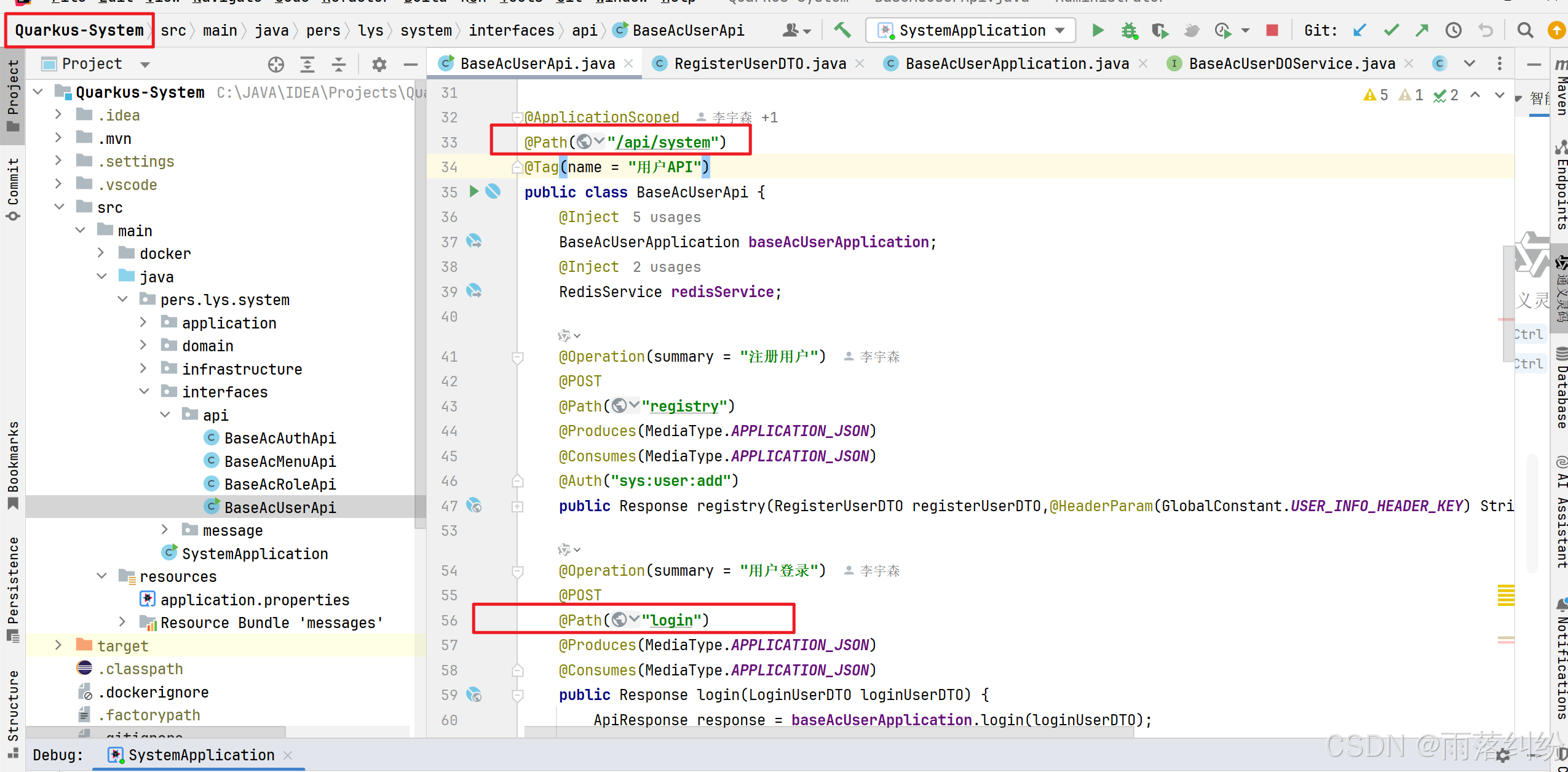This screenshot has width=1568, height=772.
Task: Click Quarkus-System breadcrumb in navigation bar
Action: point(79,30)
